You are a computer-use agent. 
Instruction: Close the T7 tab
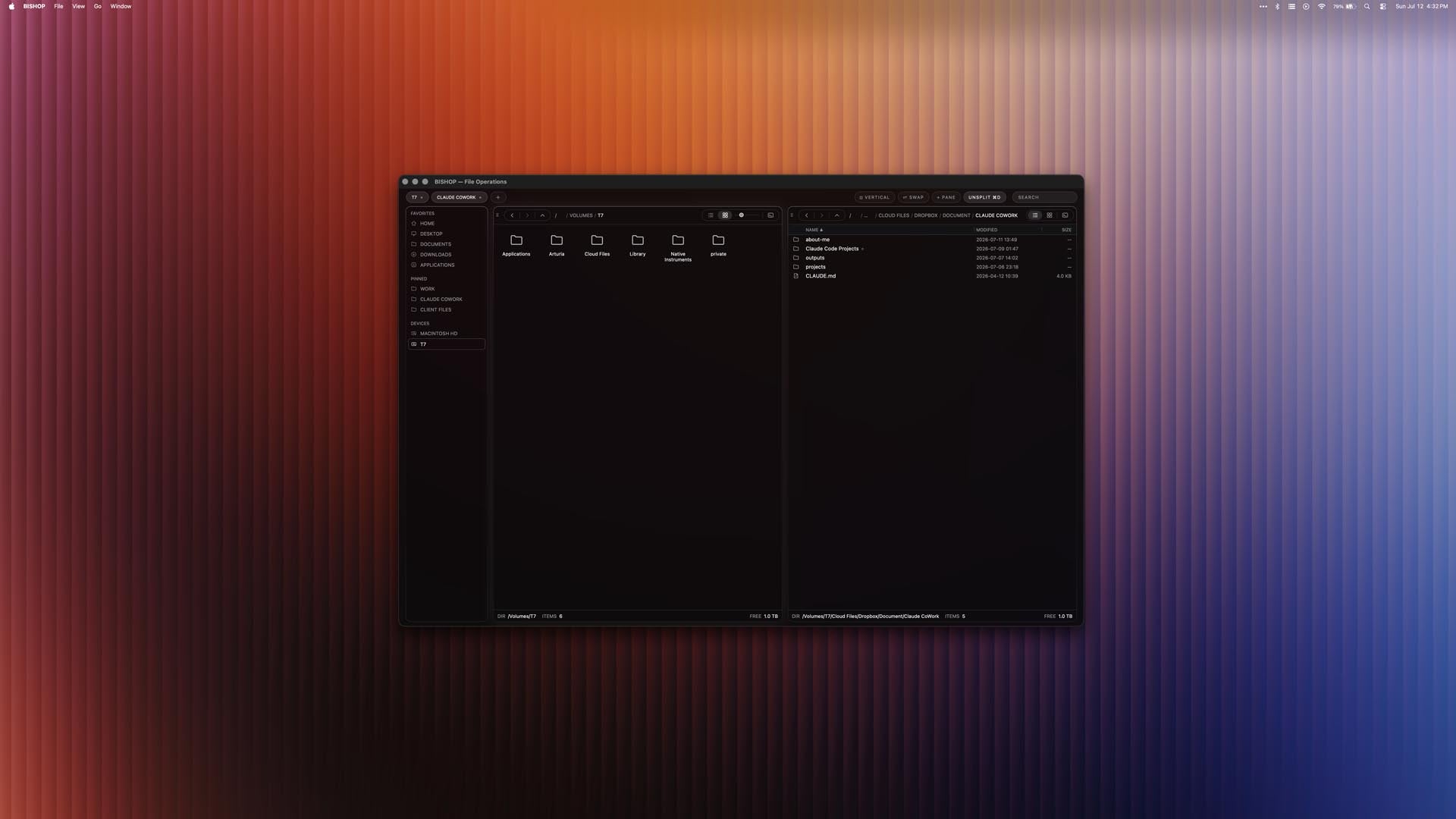click(422, 197)
